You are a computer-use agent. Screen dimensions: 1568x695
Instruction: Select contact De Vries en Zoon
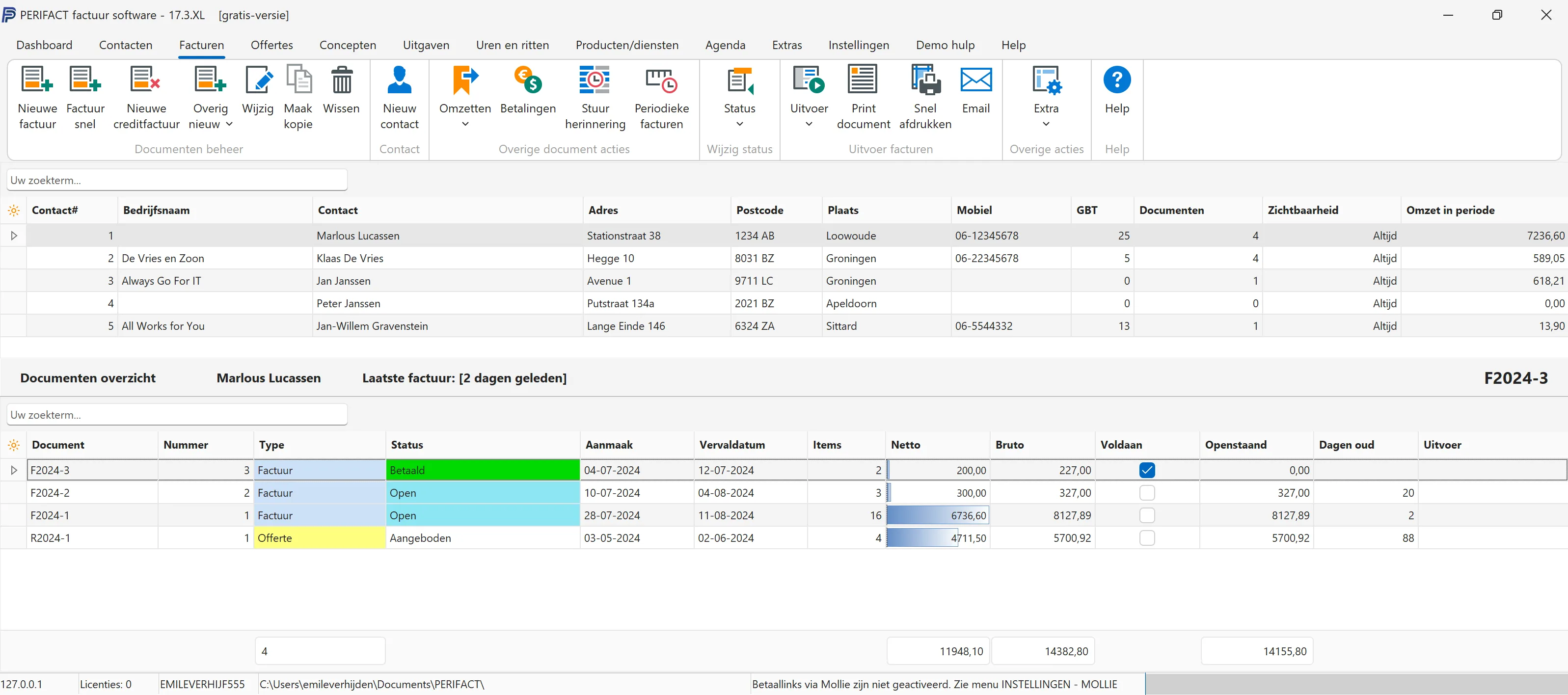click(x=784, y=259)
